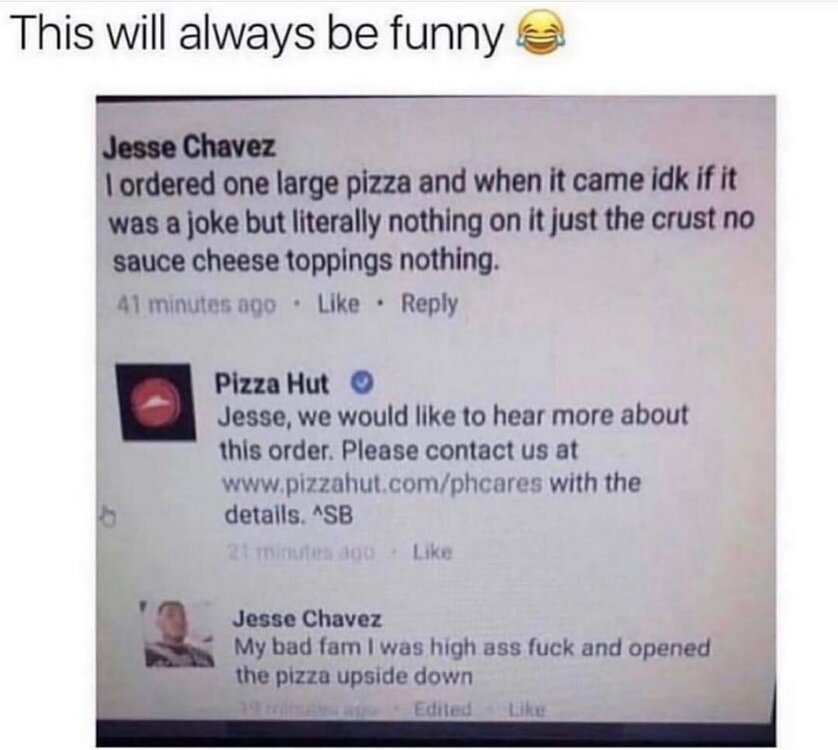Viewport: 838px width, 750px height.
Task: Click the blue verified badge beside Pizza Hut
Action: pyautogui.click(x=361, y=383)
